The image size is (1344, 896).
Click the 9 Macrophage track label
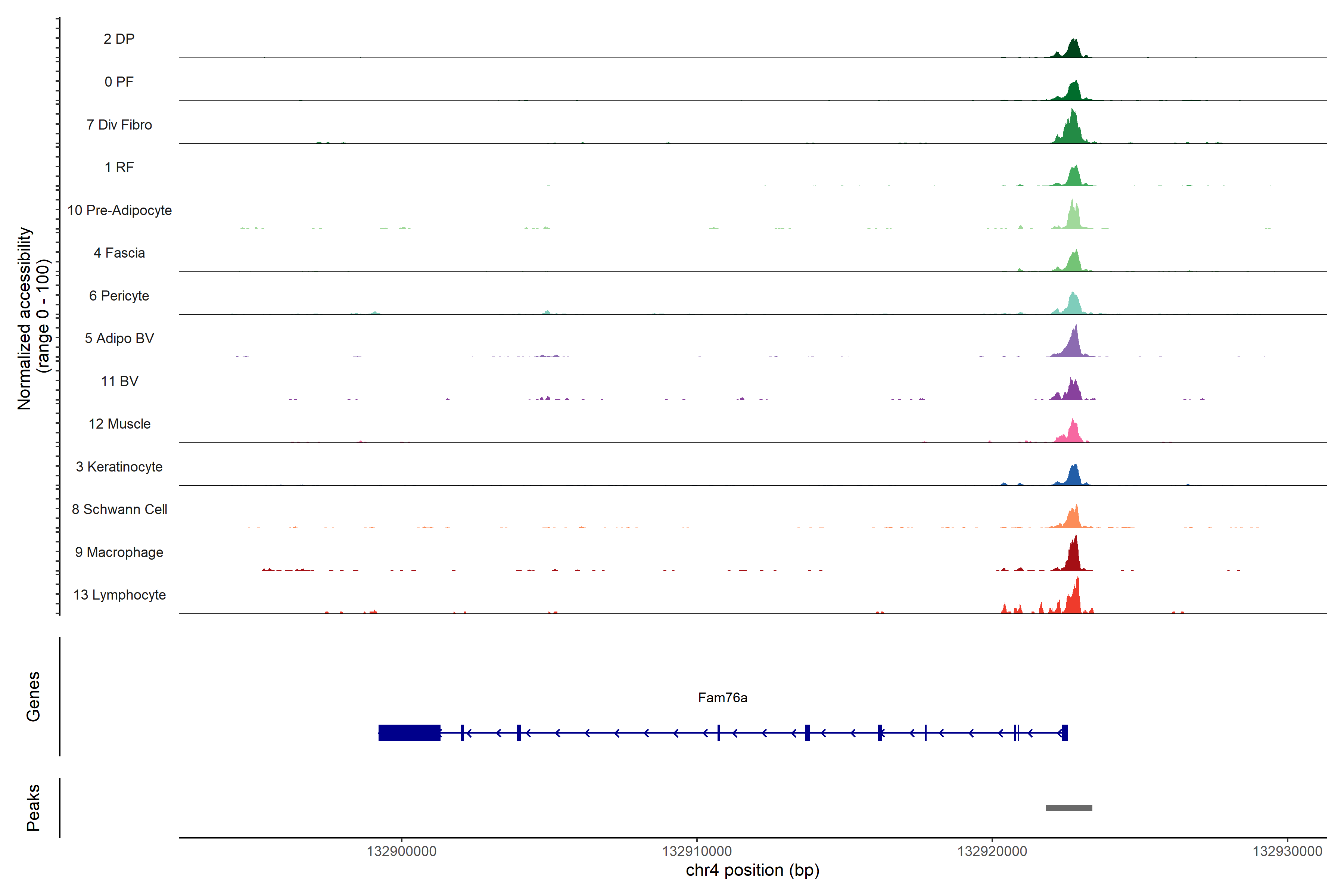pyautogui.click(x=119, y=552)
